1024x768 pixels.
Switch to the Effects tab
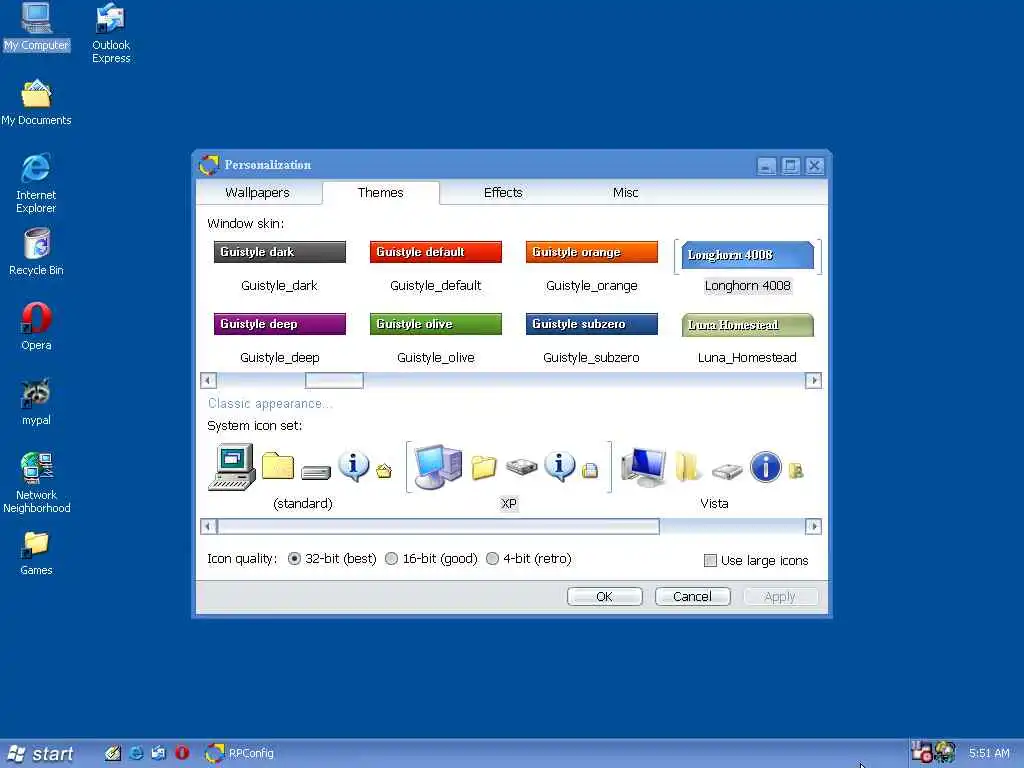[x=503, y=193]
